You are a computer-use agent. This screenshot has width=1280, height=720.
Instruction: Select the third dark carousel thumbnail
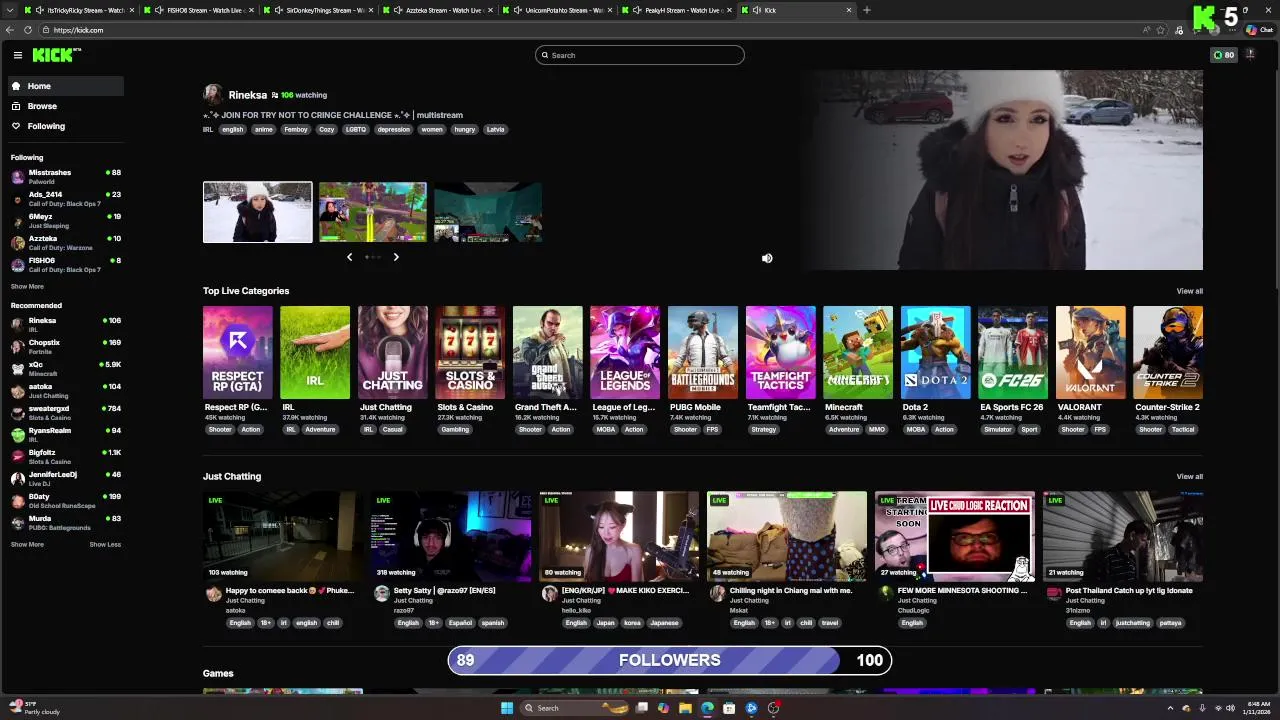(488, 212)
